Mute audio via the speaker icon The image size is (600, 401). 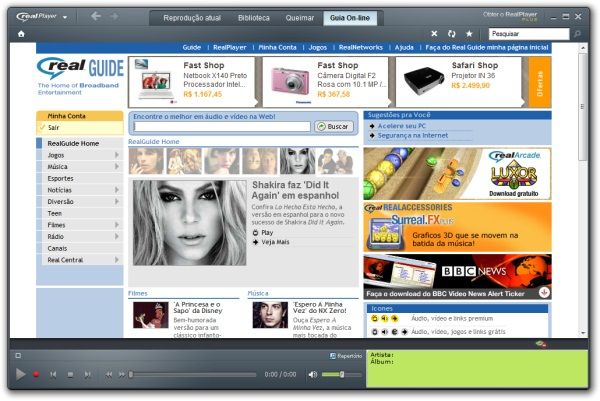point(313,374)
